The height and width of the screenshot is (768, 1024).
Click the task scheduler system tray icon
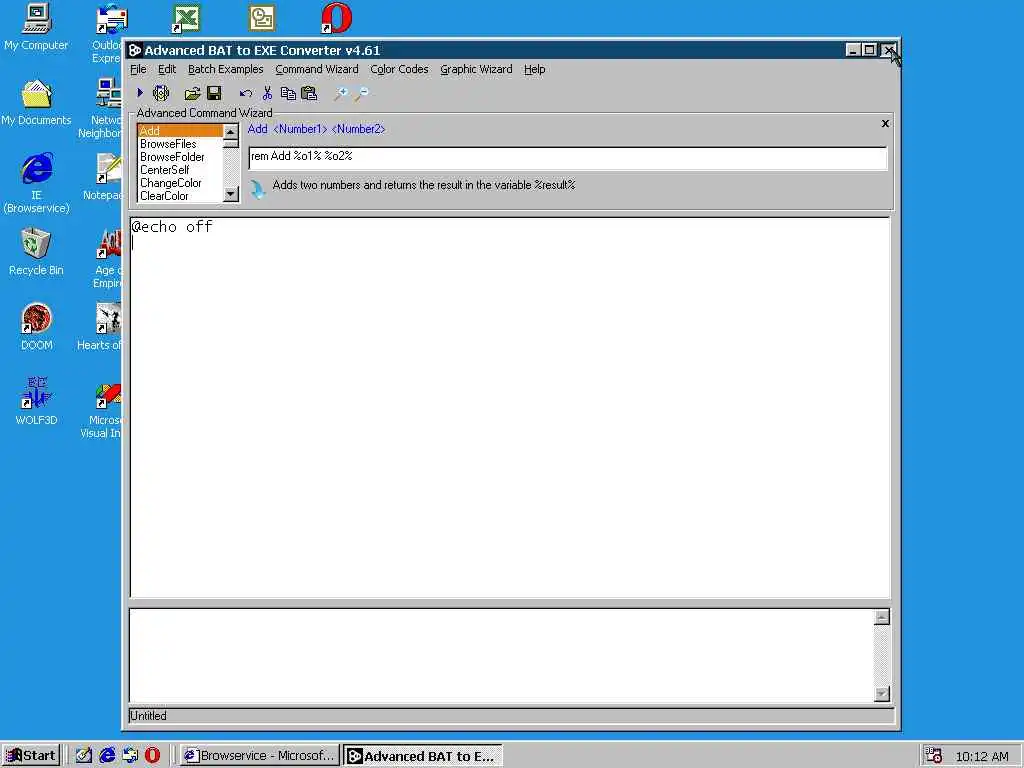click(934, 755)
